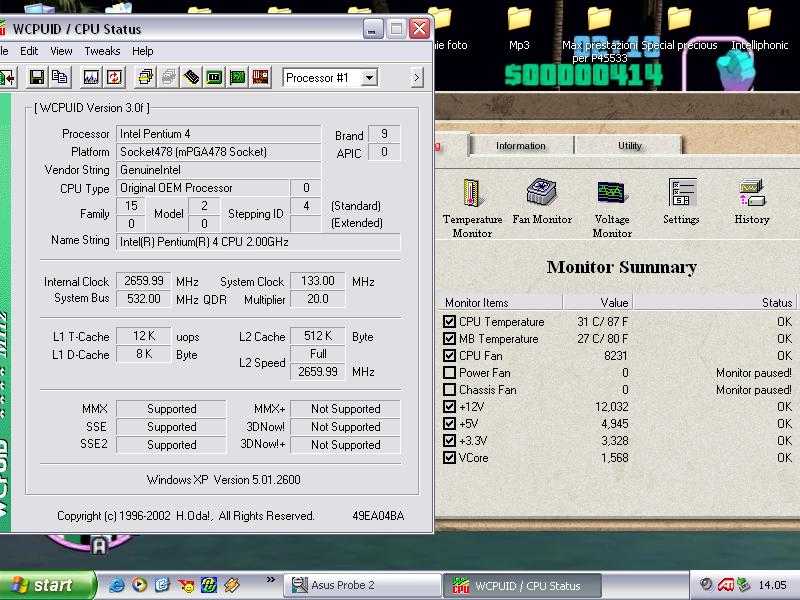Click the taskbar clock showing 14.05
Viewport: 800px width, 600px height.
click(772, 585)
